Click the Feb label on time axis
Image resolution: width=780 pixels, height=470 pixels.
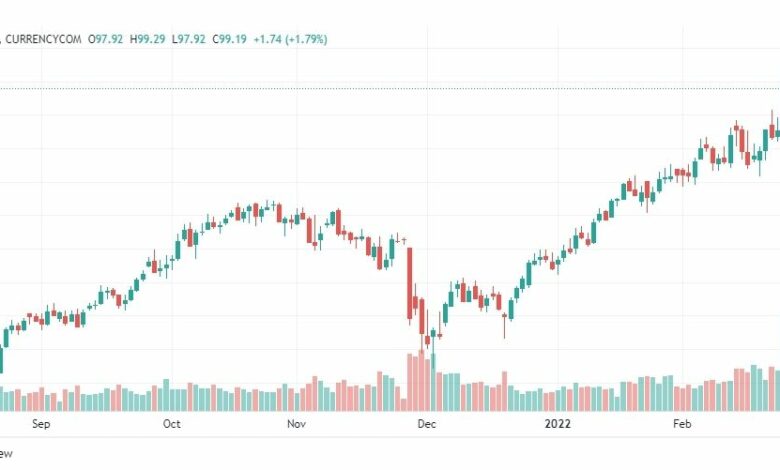pos(682,424)
